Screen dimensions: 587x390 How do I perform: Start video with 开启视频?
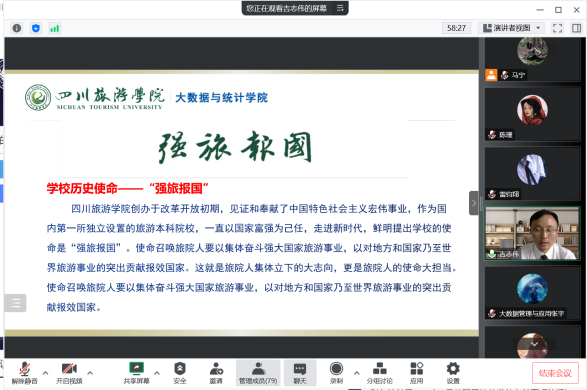69,373
